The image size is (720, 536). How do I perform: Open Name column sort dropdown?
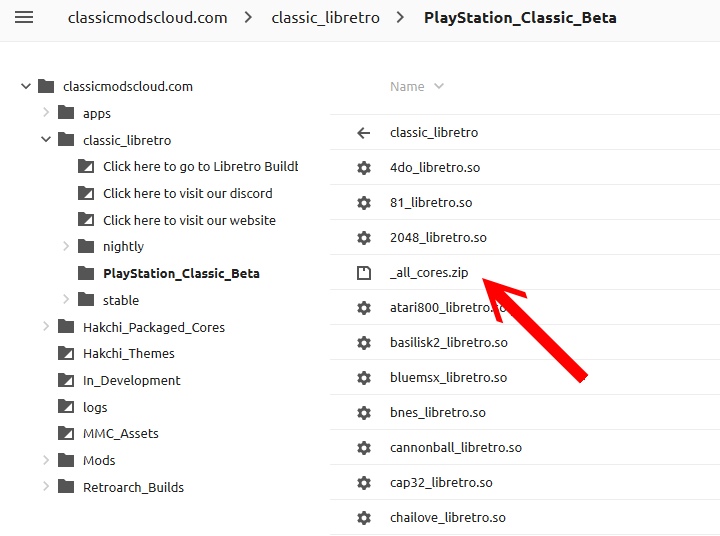[439, 86]
